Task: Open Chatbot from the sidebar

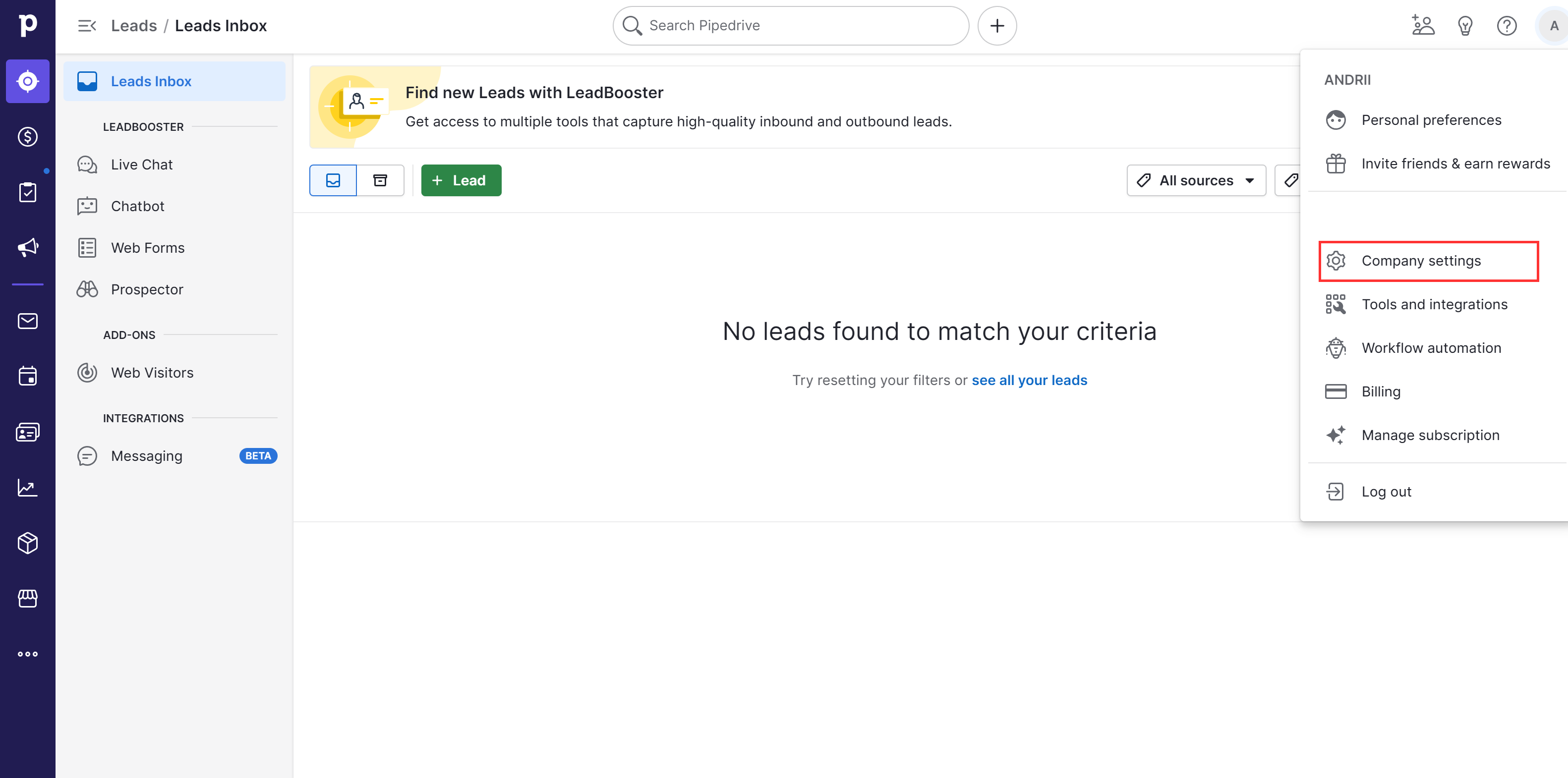Action: (174, 206)
